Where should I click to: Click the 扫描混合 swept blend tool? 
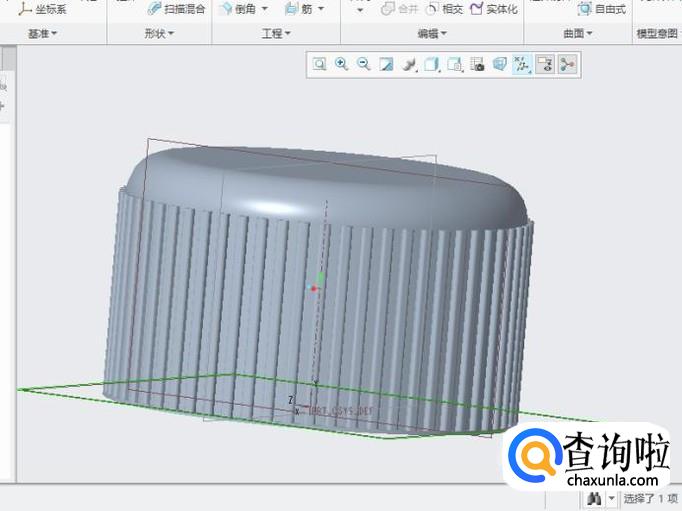pos(176,9)
